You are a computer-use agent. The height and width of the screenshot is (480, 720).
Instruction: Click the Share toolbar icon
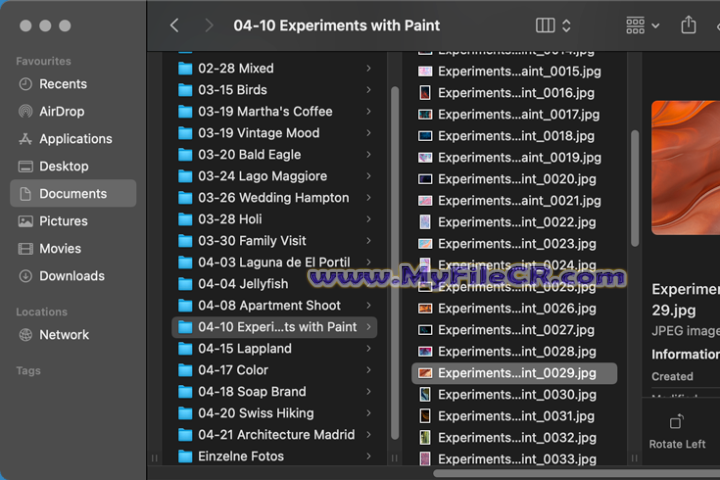coord(688,25)
